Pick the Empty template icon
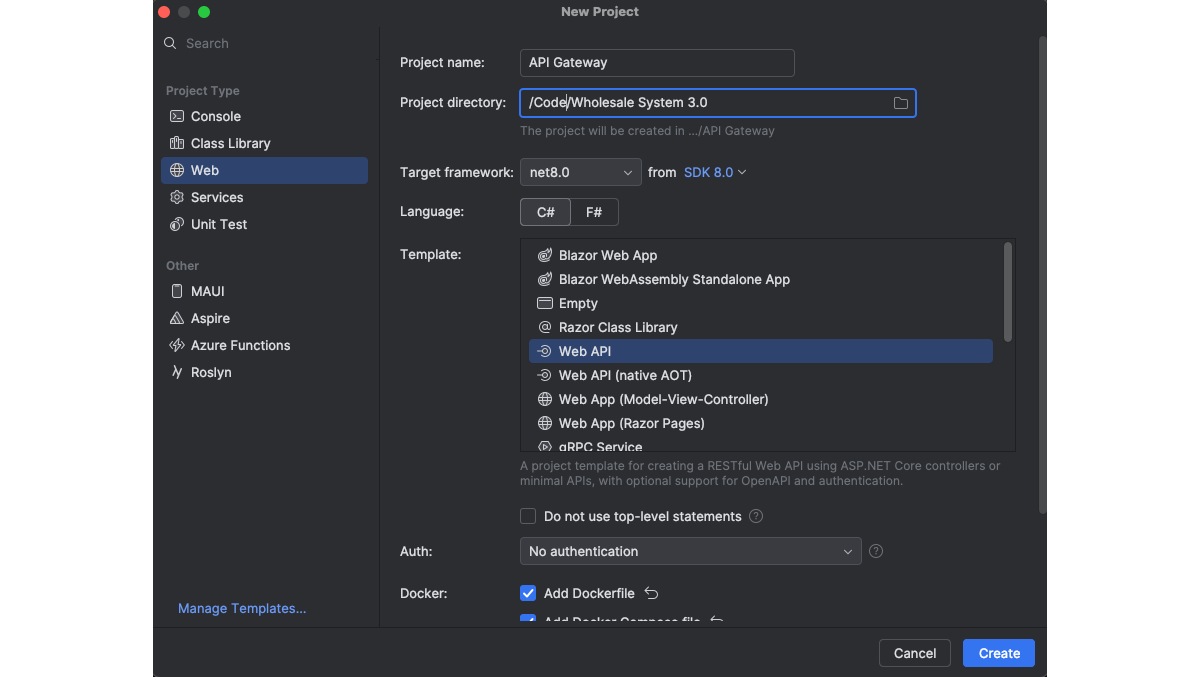This screenshot has height=677, width=1200. [x=545, y=303]
